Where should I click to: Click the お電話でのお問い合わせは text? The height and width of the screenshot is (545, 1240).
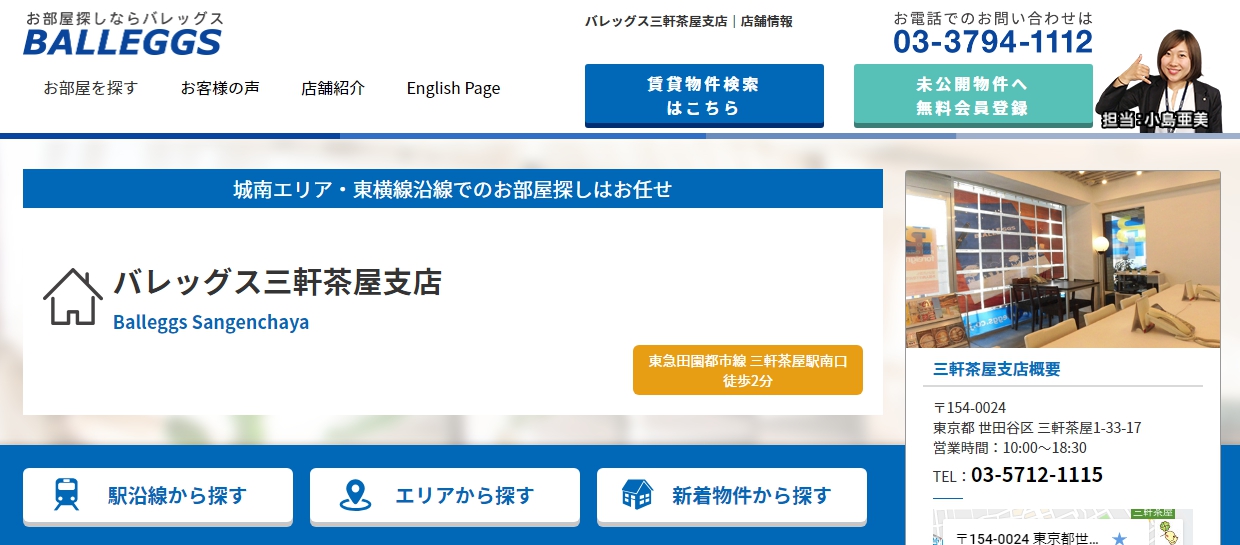coord(993,17)
